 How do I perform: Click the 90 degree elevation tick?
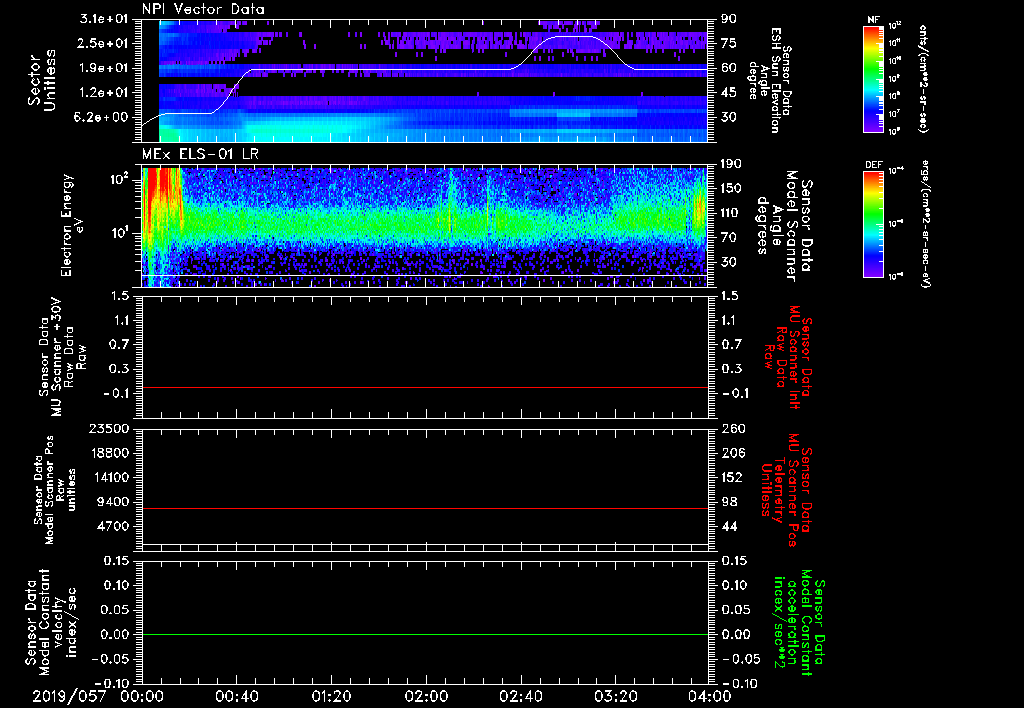729,19
